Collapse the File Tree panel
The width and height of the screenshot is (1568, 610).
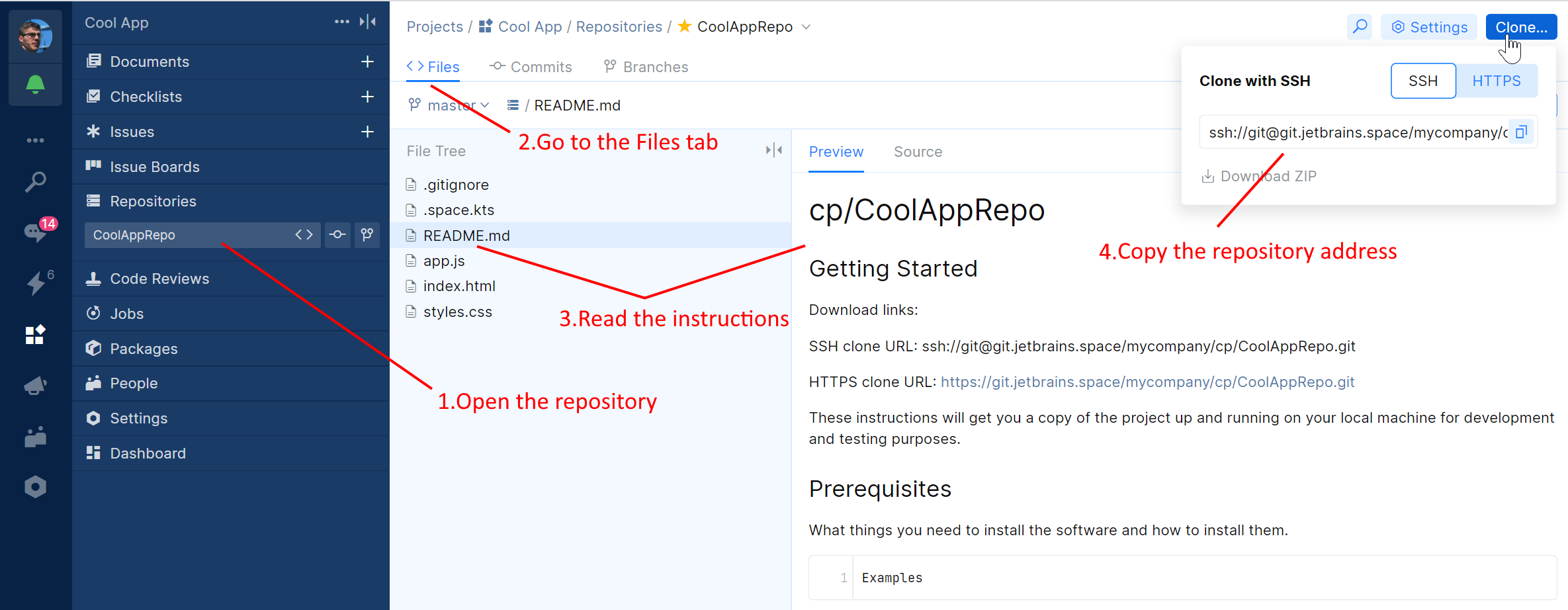[773, 151]
